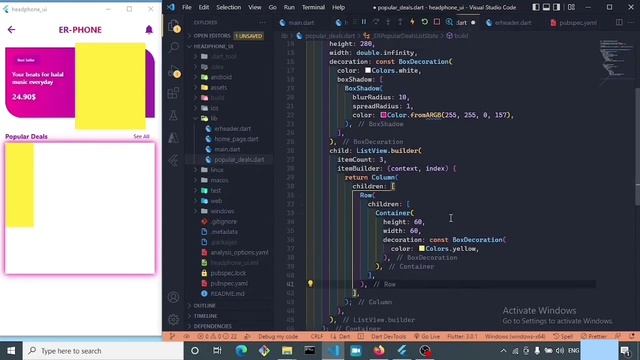Click the notification bell in ER-PHONE app
The image size is (640, 360).
[x=149, y=29]
